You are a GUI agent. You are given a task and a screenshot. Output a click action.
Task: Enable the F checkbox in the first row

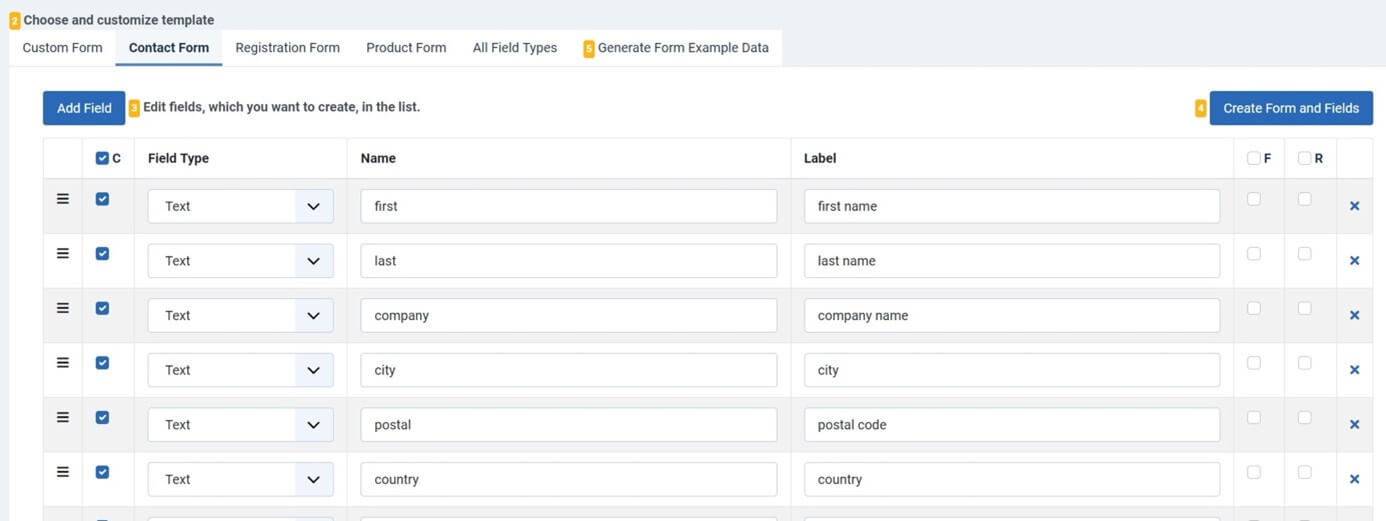pyautogui.click(x=1254, y=199)
